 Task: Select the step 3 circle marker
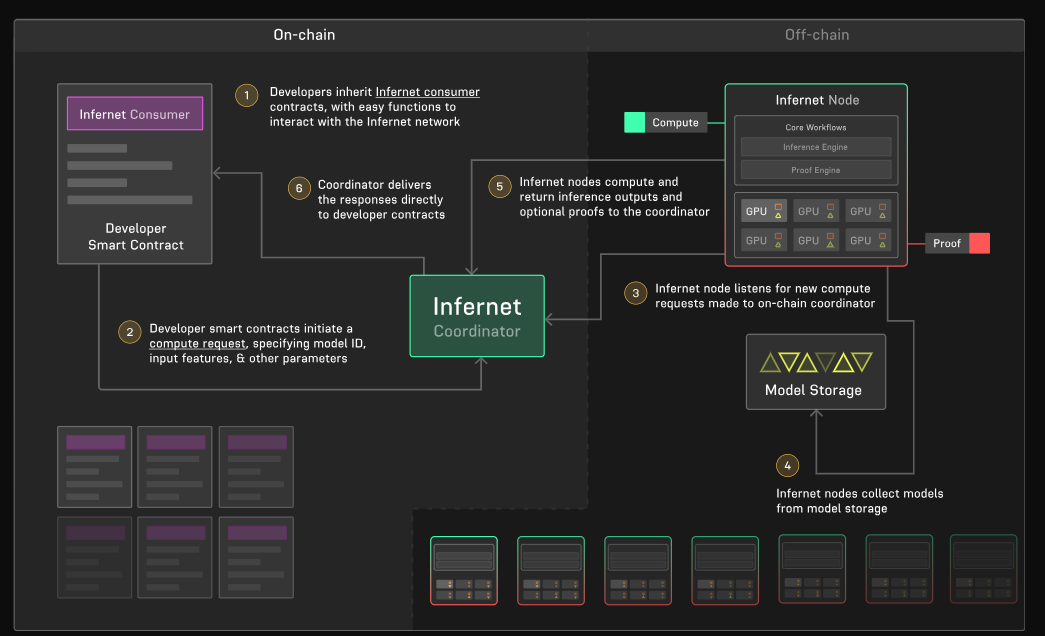[635, 293]
